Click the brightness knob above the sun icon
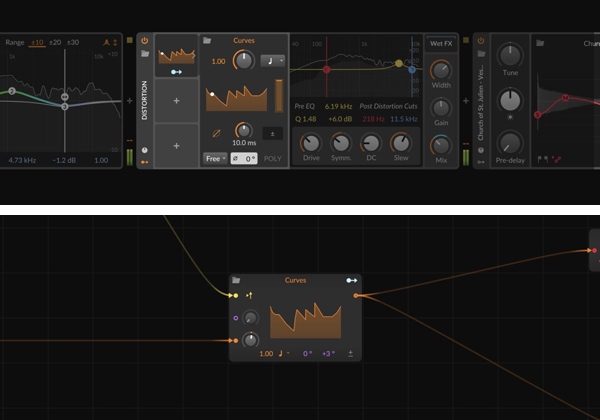 pyautogui.click(x=510, y=100)
